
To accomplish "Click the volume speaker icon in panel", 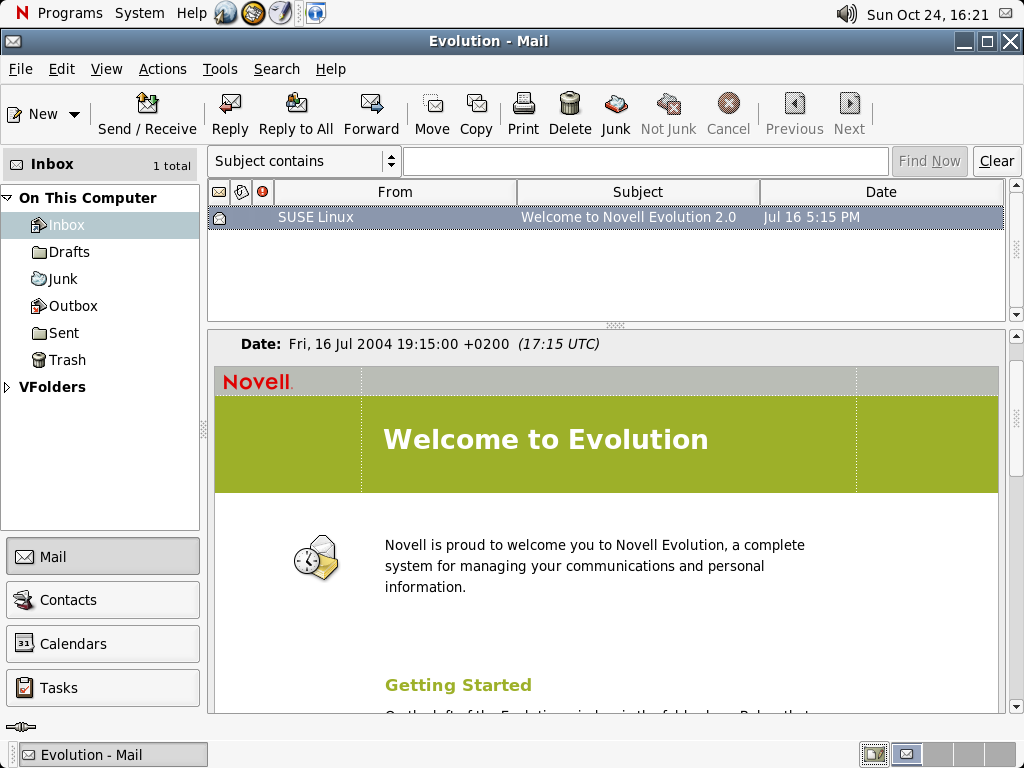I will (x=846, y=14).
